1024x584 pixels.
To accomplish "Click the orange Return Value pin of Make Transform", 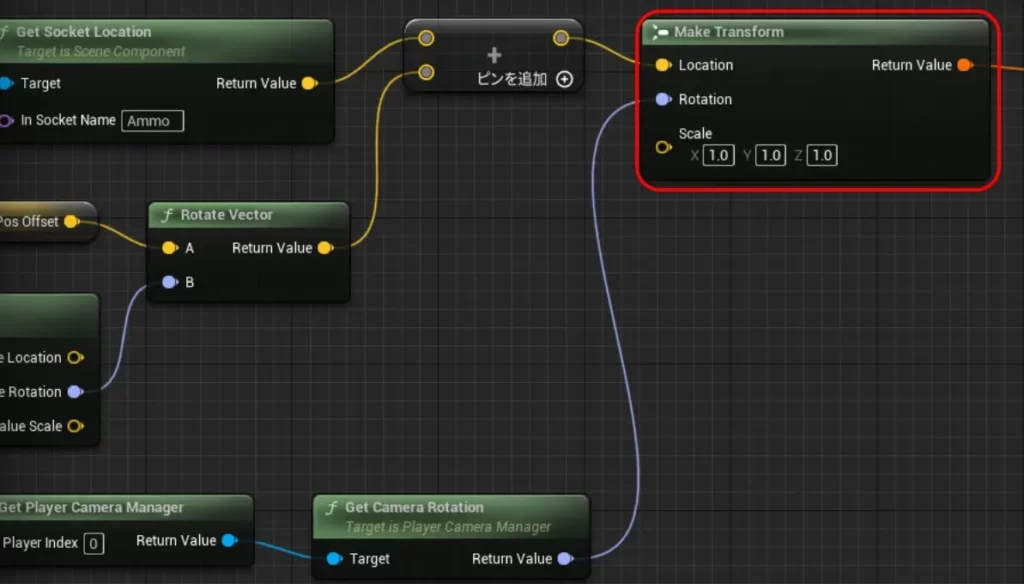I will [x=964, y=65].
